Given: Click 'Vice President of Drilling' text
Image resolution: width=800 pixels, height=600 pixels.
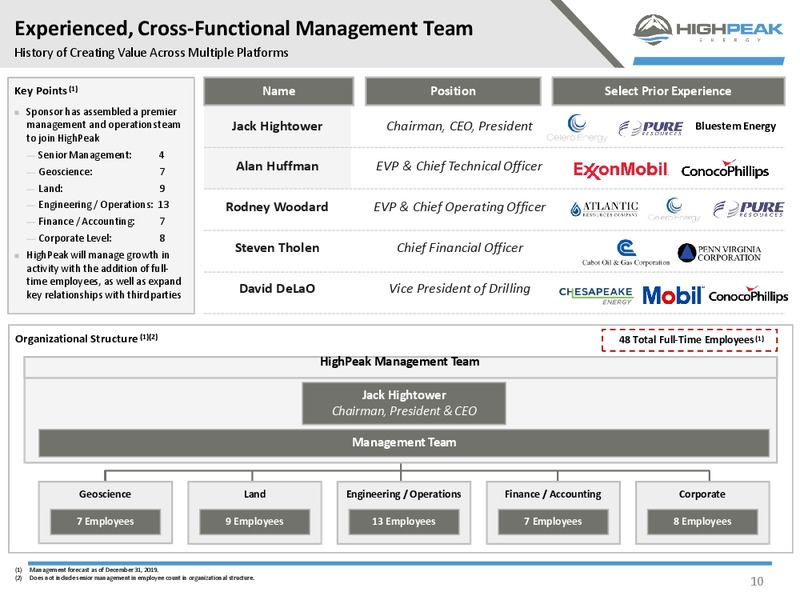Looking at the screenshot, I should point(459,289).
